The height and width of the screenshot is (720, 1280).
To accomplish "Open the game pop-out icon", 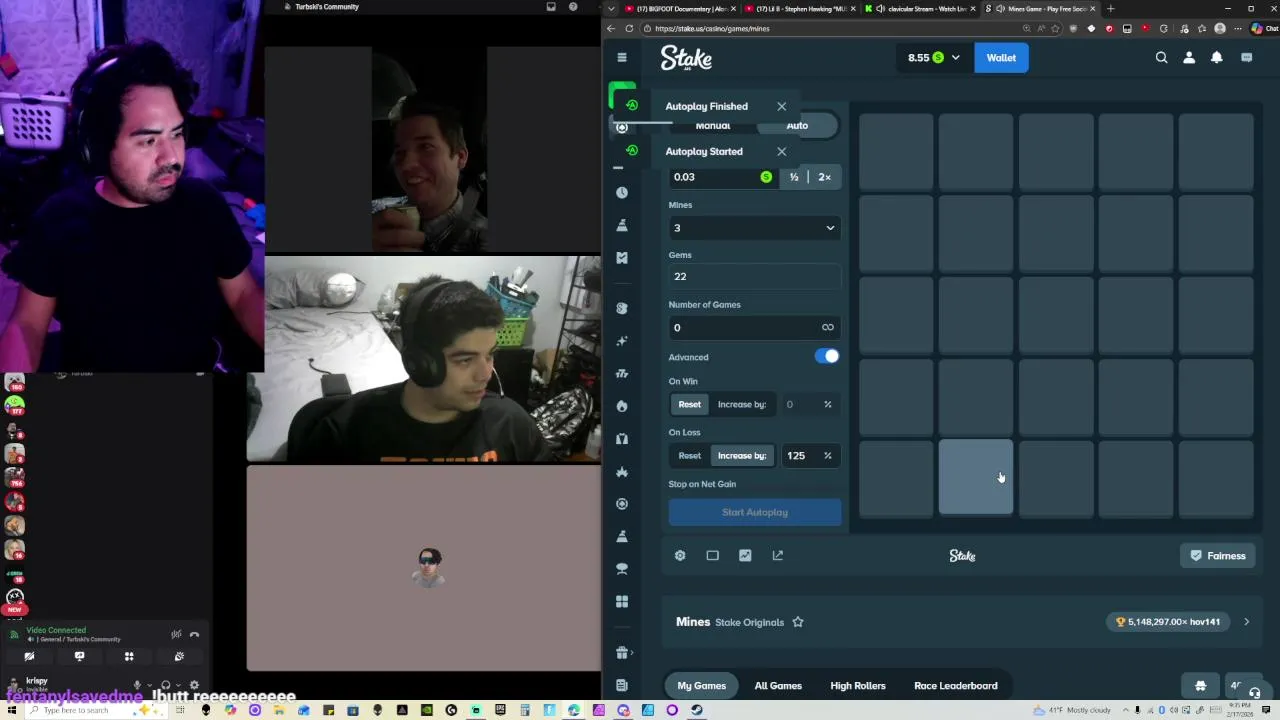I will click(778, 556).
